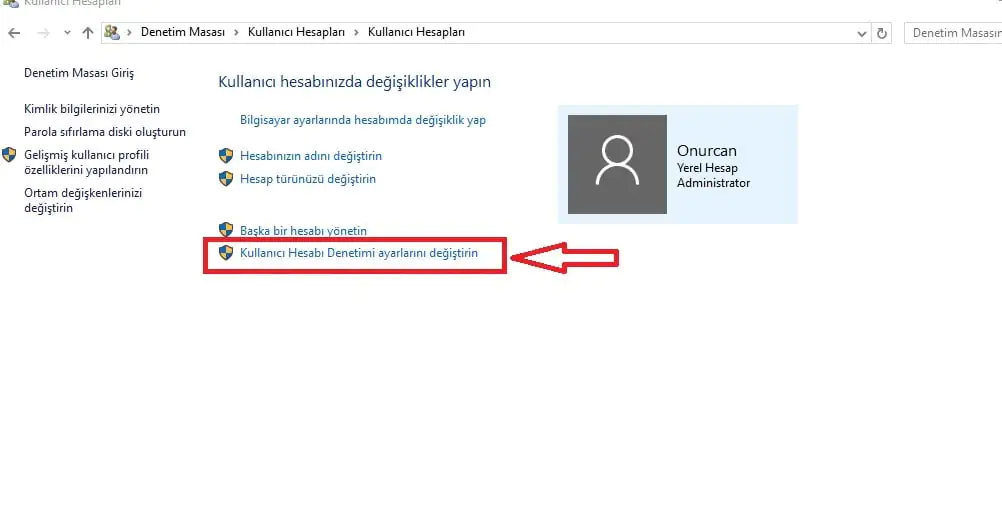Click shield icon beside Kullanıcı Hesabı Denetimi
The image size is (1002, 516).
tap(226, 253)
